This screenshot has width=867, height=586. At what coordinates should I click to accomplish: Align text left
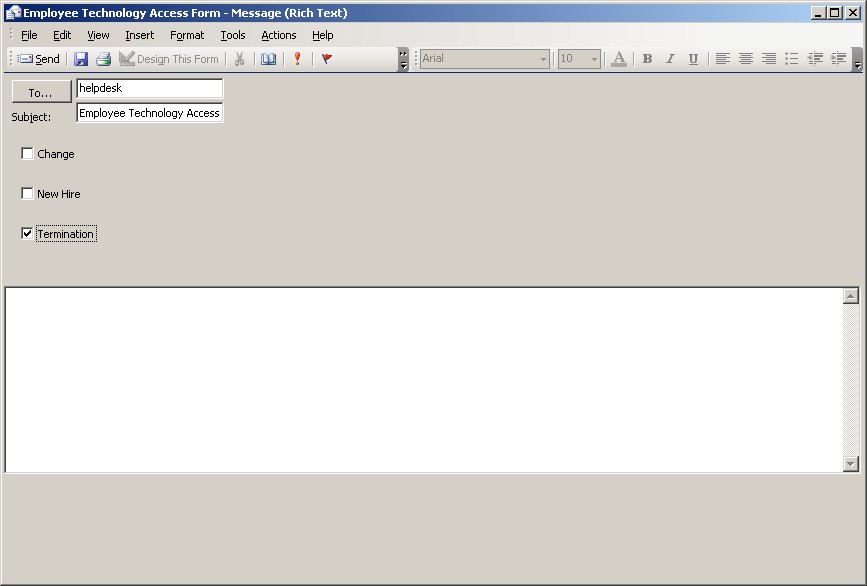point(723,59)
